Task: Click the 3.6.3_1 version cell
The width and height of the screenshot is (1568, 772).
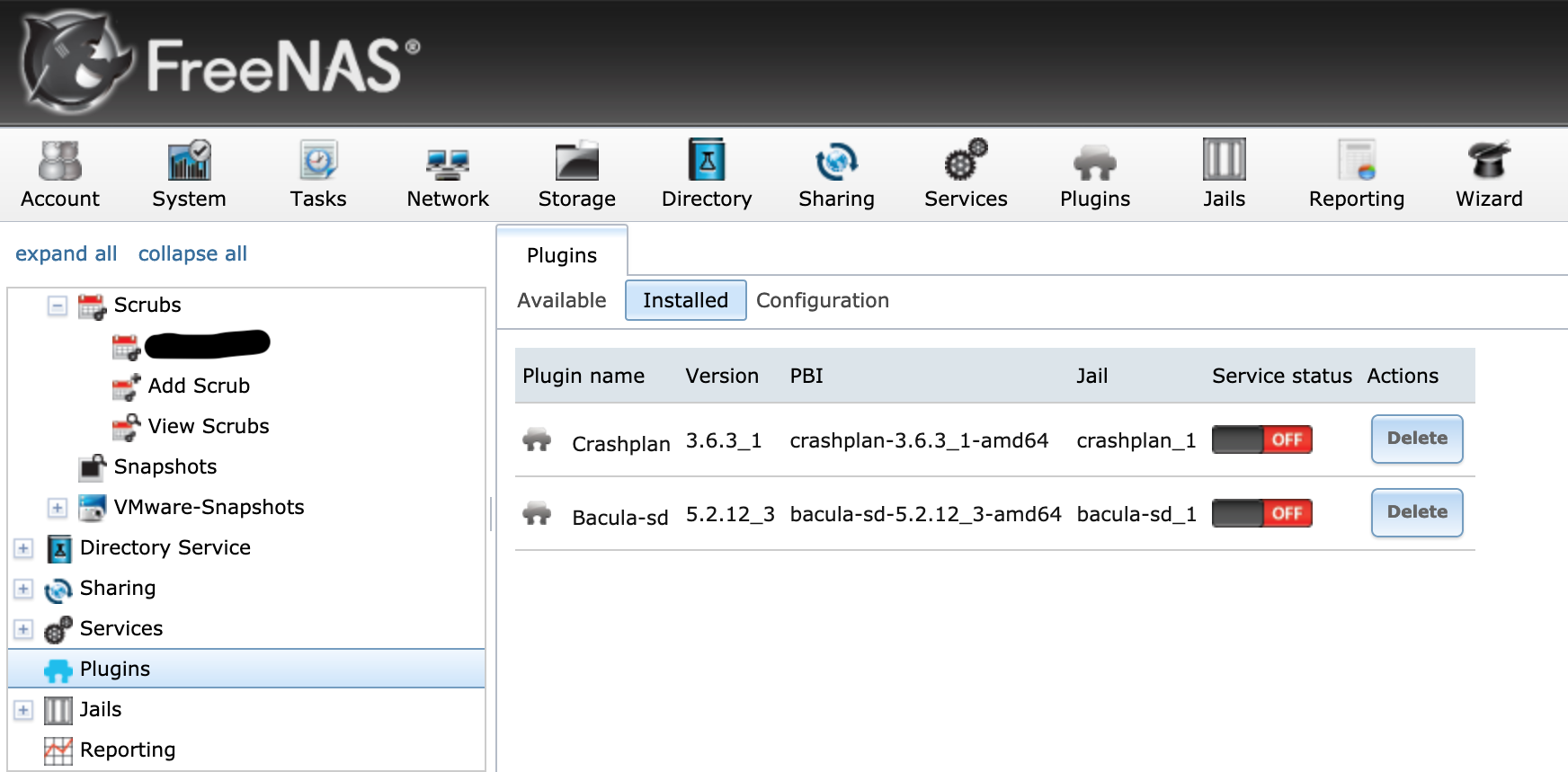Action: (724, 440)
